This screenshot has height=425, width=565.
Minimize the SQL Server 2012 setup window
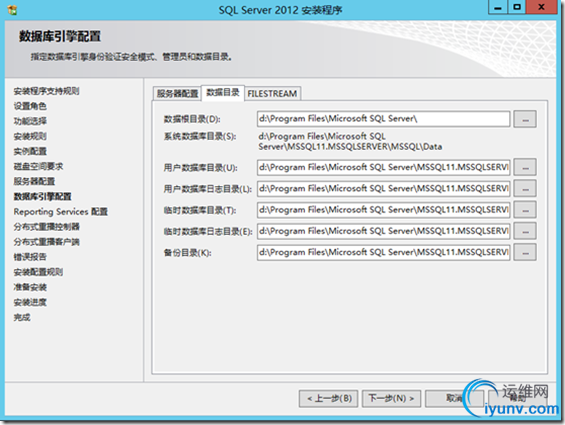point(498,8)
